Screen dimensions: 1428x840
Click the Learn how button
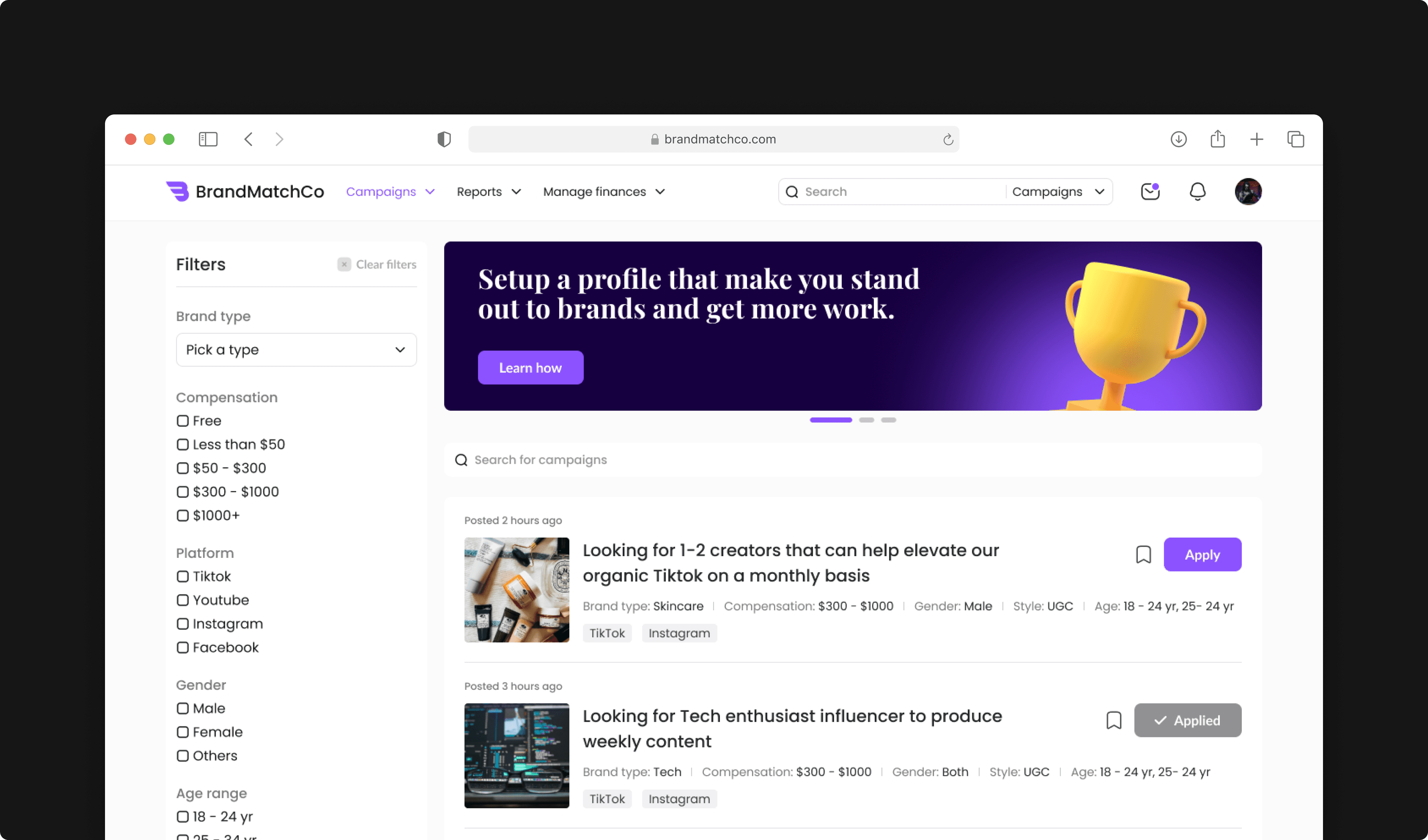530,367
